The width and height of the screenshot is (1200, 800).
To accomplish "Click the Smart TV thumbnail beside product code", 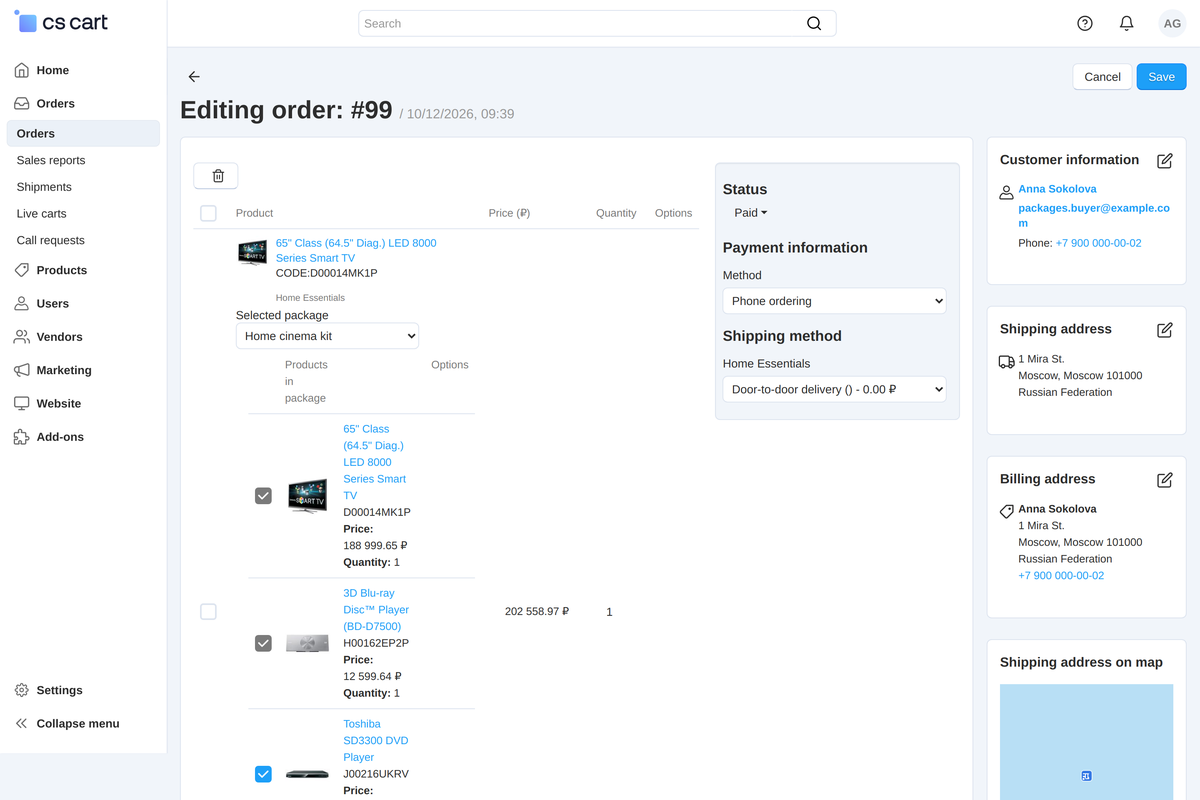I will point(252,252).
